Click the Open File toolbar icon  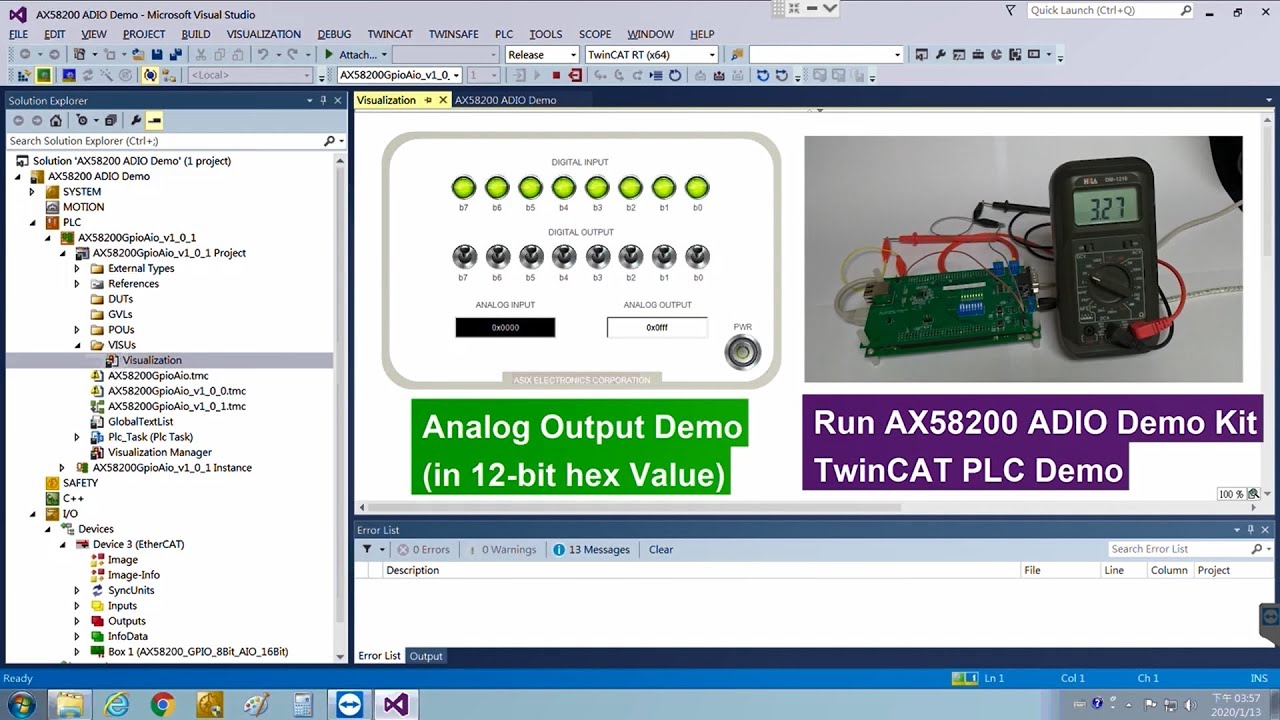(138, 54)
